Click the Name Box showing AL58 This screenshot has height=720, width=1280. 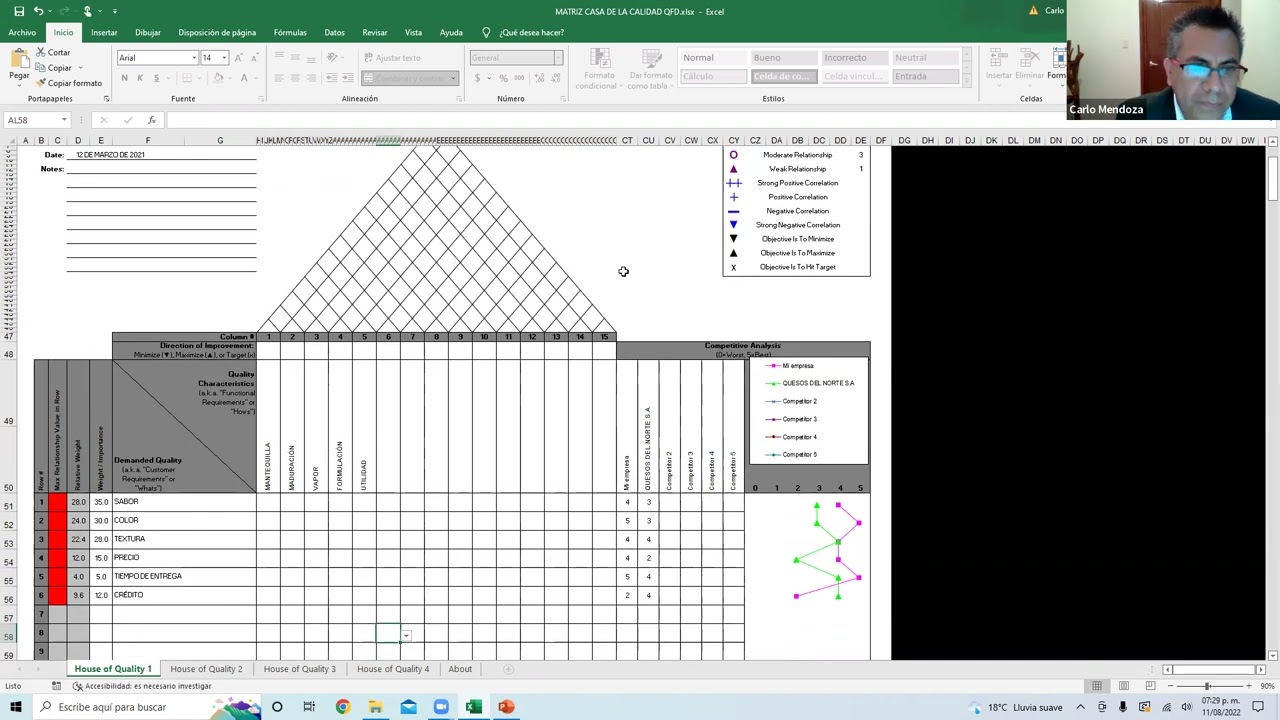click(38, 120)
